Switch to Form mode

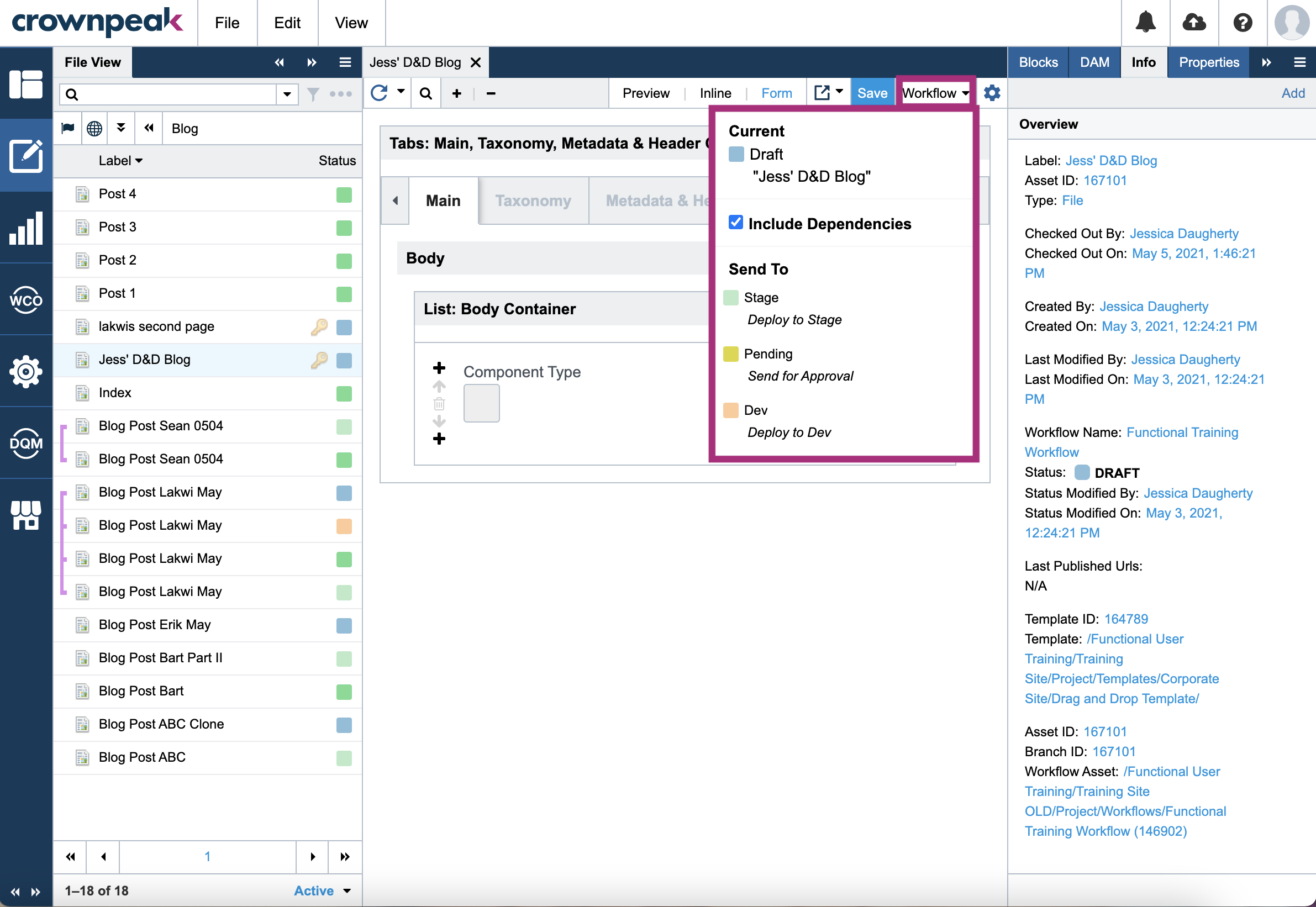pos(777,93)
